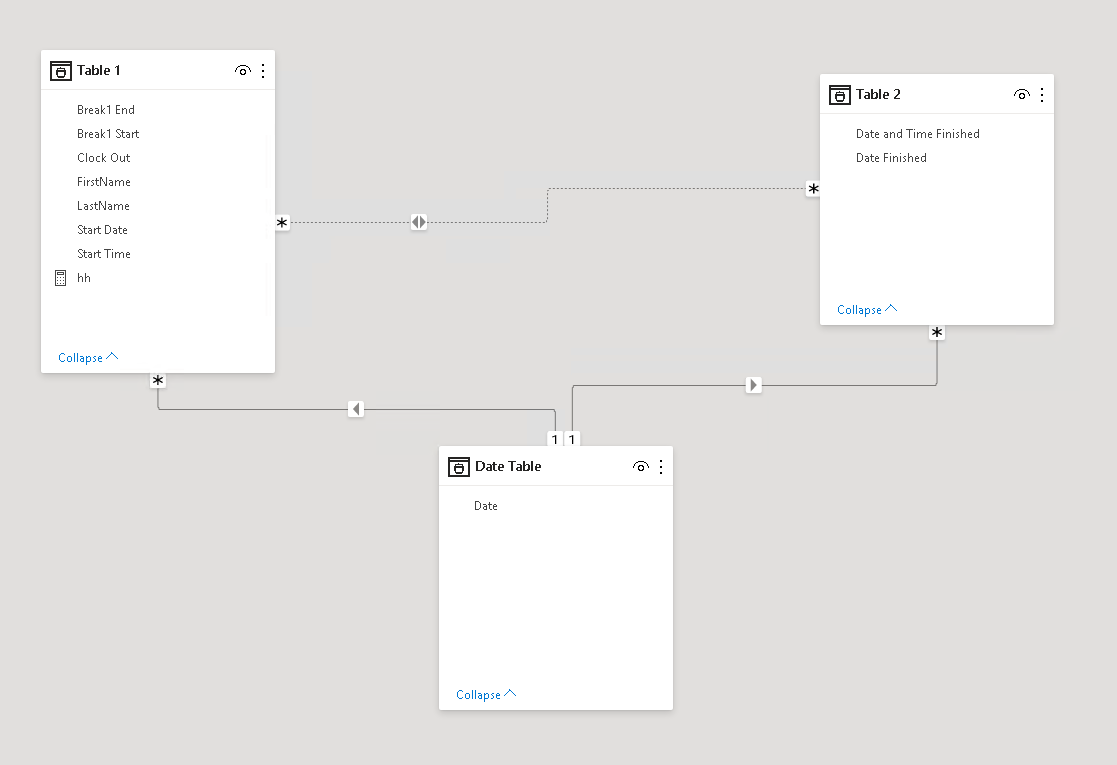
Task: Open more options menu for Table 2
Action: (x=1041, y=95)
